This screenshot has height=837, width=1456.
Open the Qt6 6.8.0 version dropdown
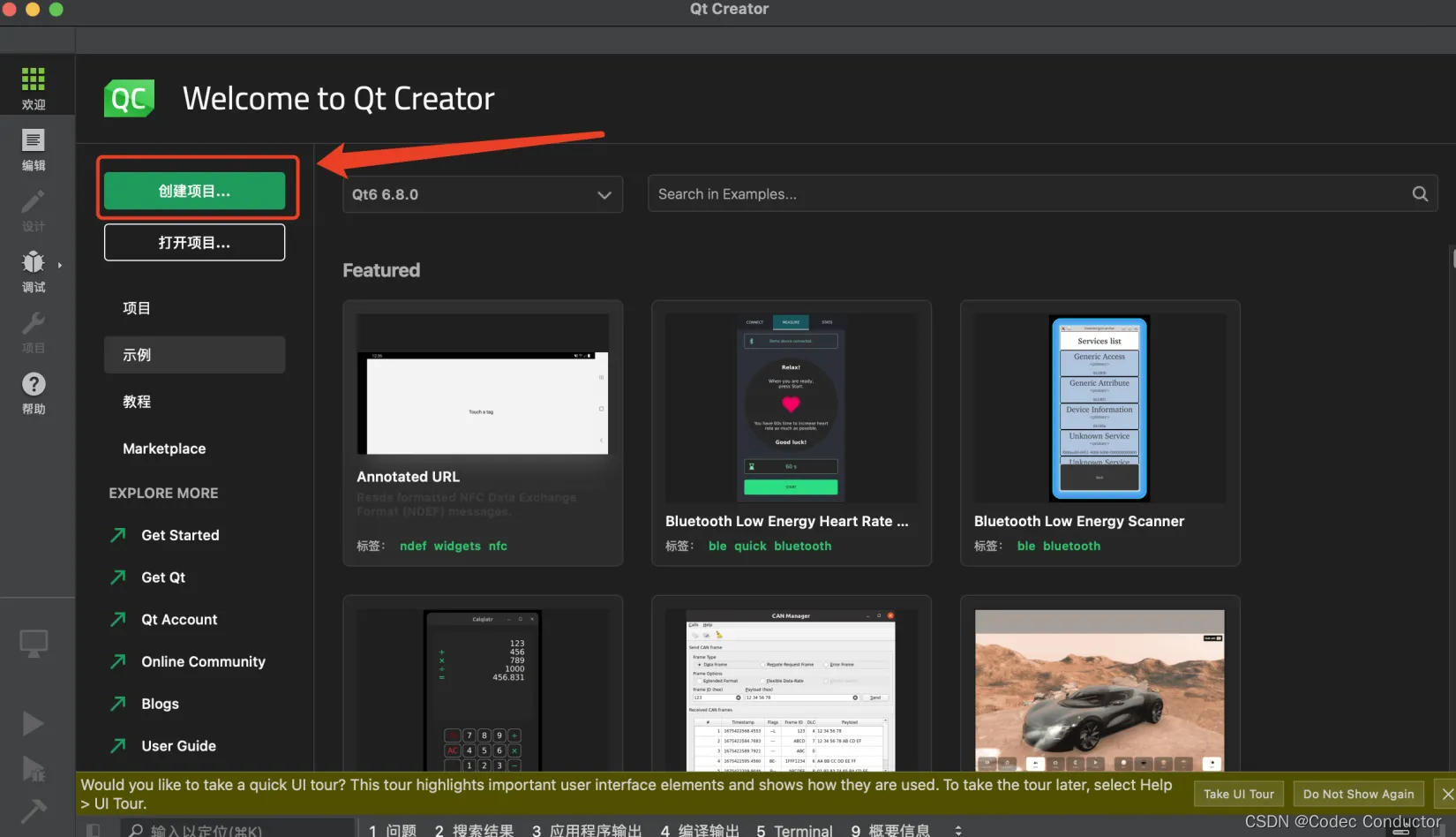pyautogui.click(x=483, y=194)
